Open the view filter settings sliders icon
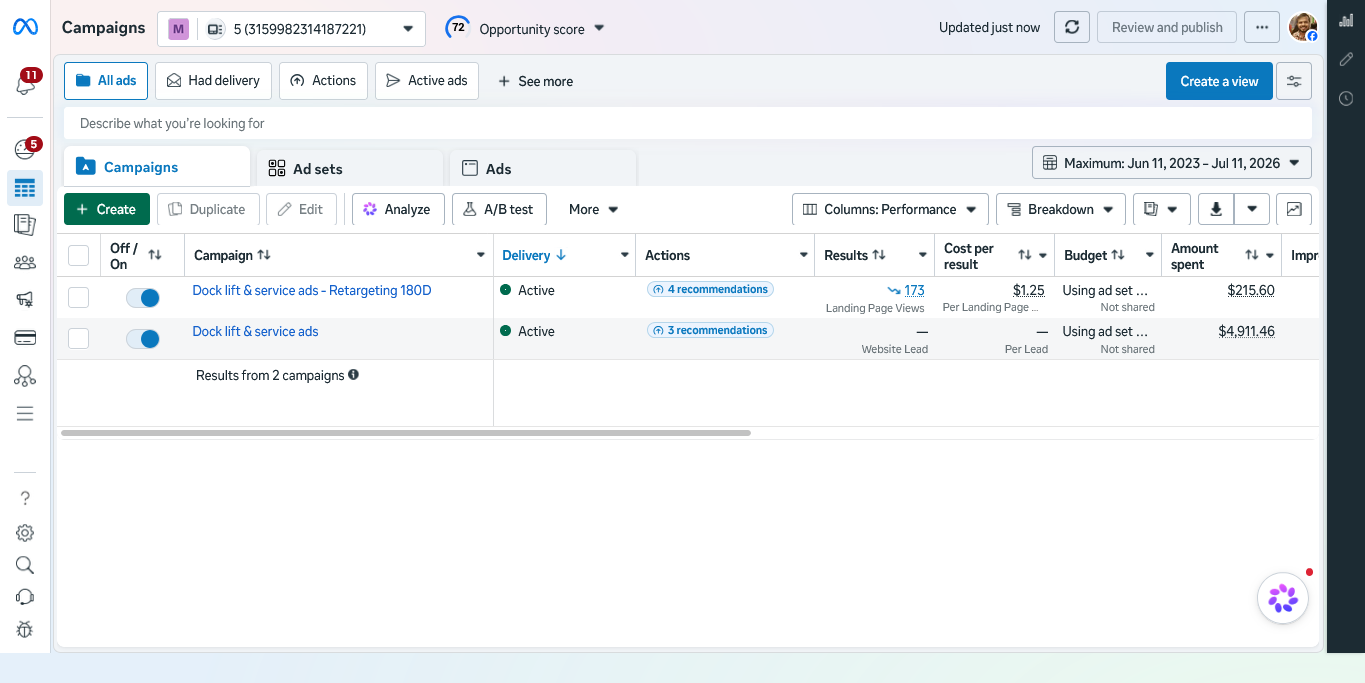Image resolution: width=1365 pixels, height=683 pixels. coord(1294,81)
